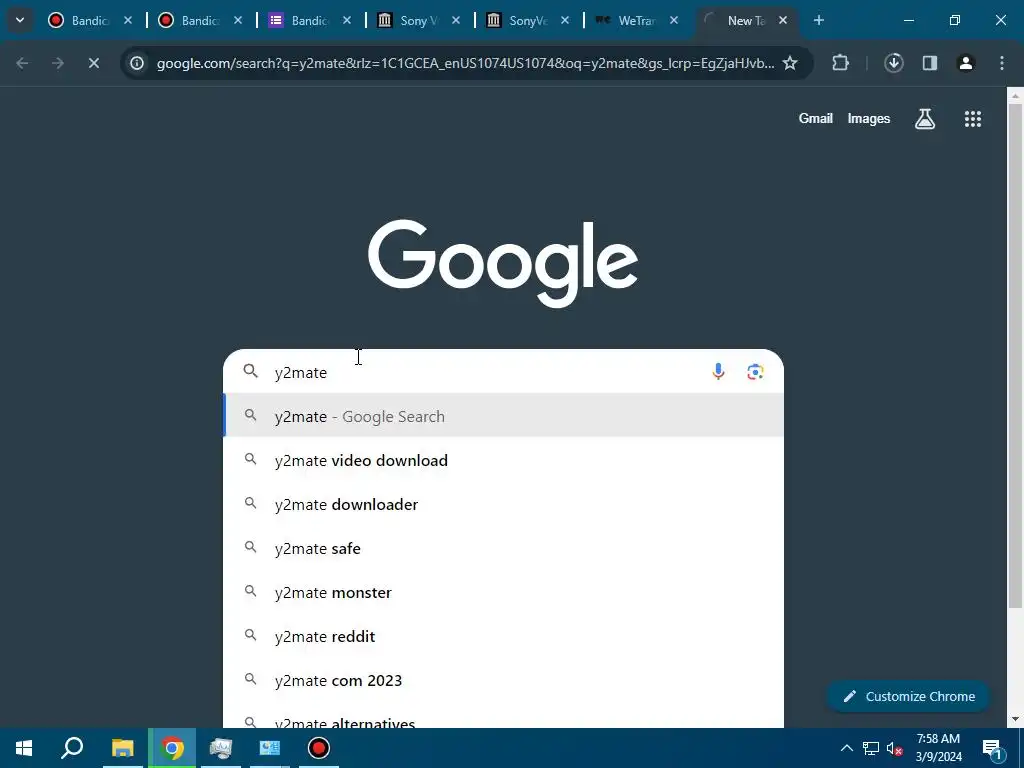The width and height of the screenshot is (1024, 768).
Task: Open the Chrome profile icon
Action: 966,63
